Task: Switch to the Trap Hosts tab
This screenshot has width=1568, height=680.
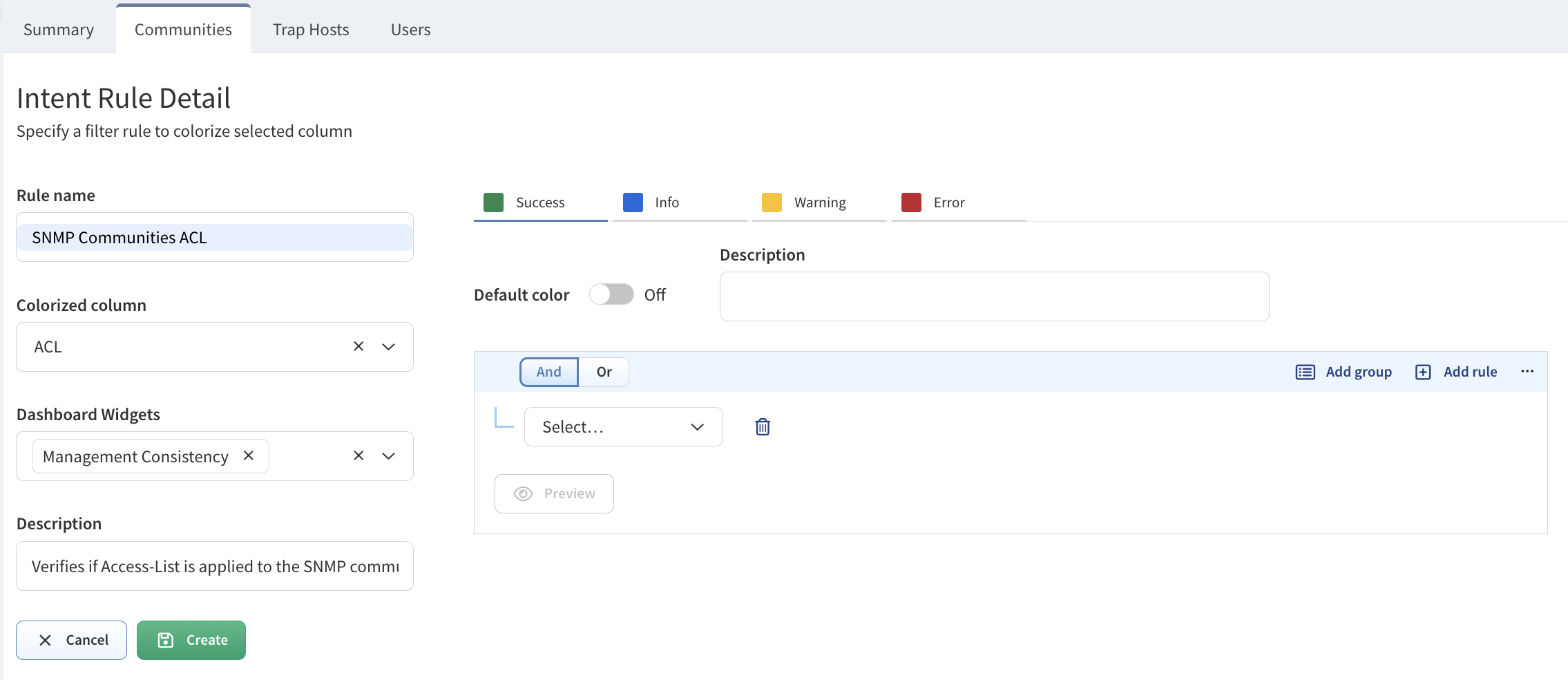Action: [311, 30]
